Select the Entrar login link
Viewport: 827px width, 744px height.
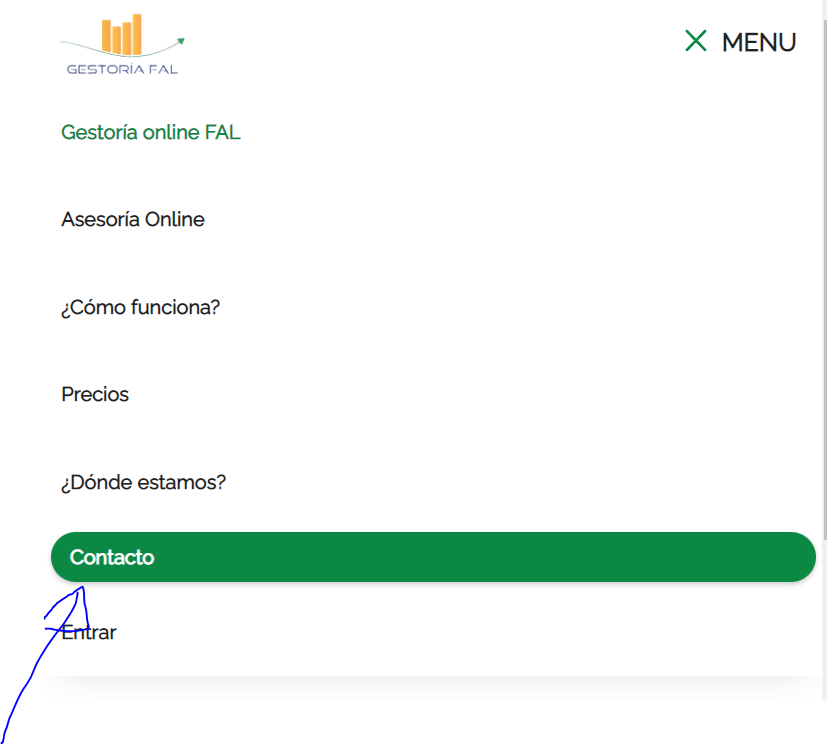pyautogui.click(x=89, y=632)
